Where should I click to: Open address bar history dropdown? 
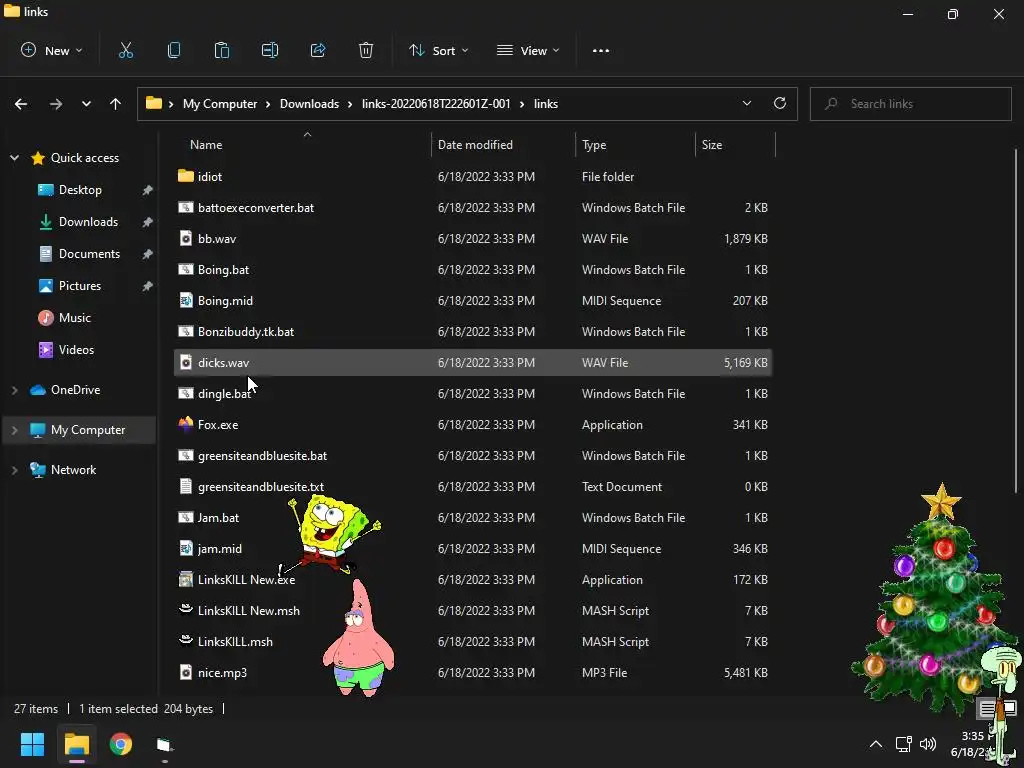point(746,103)
